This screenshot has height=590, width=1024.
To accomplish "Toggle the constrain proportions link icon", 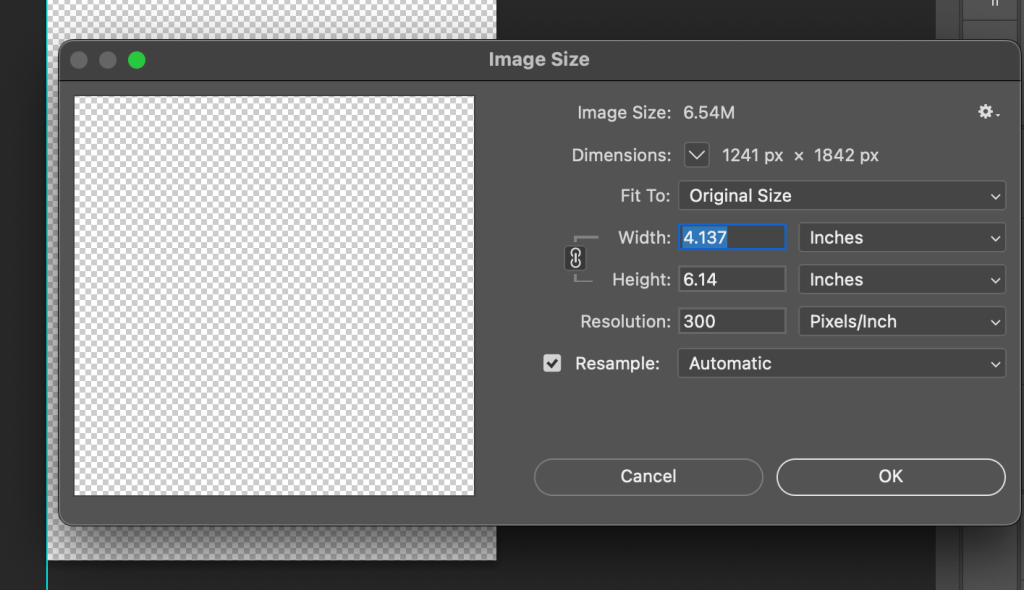I will coord(575,258).
